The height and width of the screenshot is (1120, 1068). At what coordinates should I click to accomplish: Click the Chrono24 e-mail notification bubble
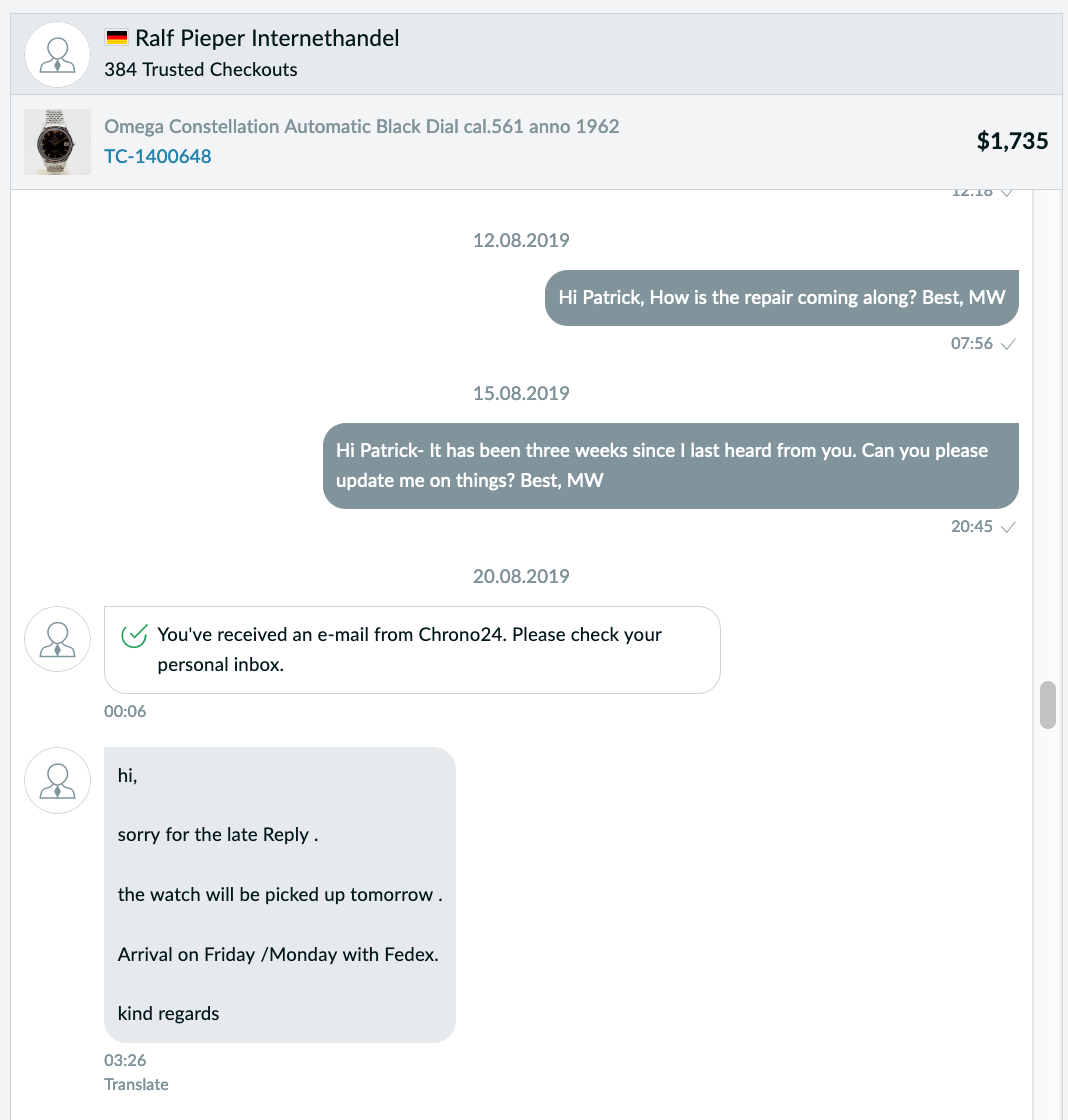[x=412, y=650]
